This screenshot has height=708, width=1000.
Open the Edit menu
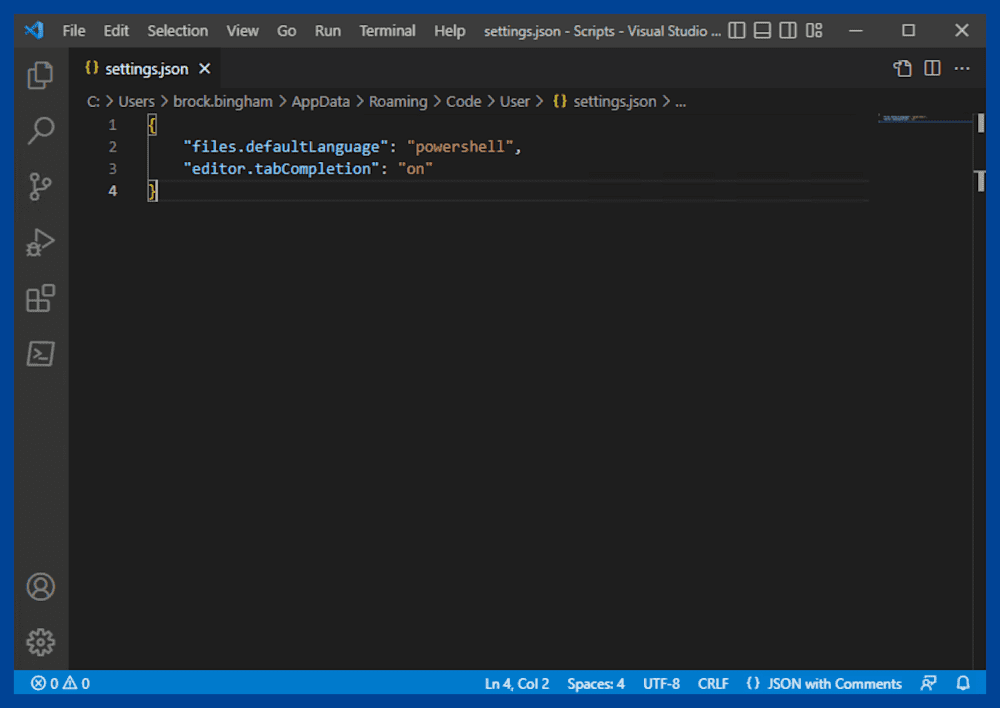point(116,31)
